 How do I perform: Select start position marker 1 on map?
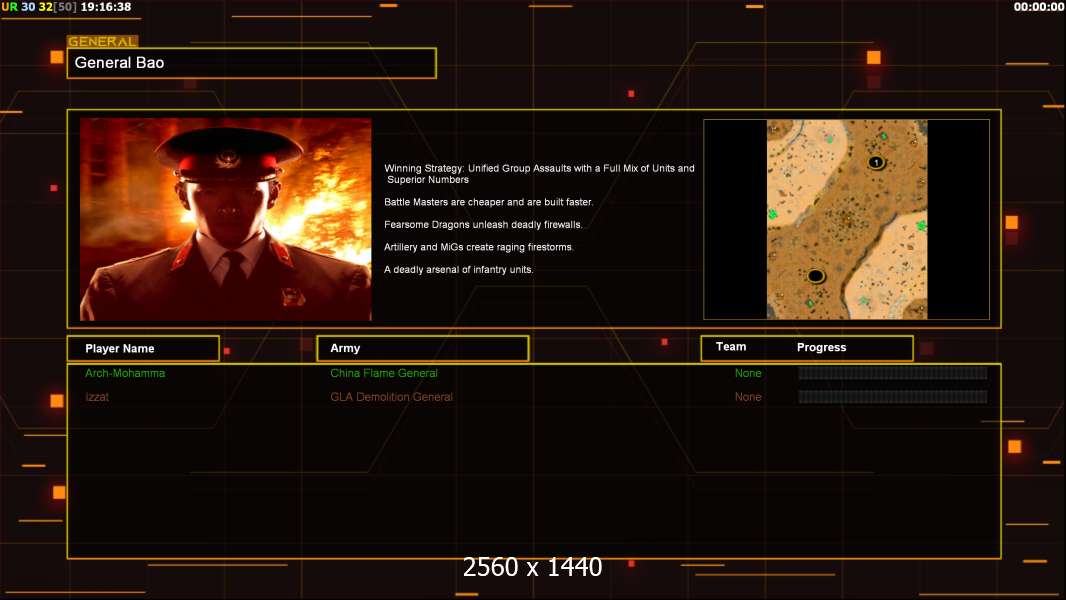click(x=876, y=162)
